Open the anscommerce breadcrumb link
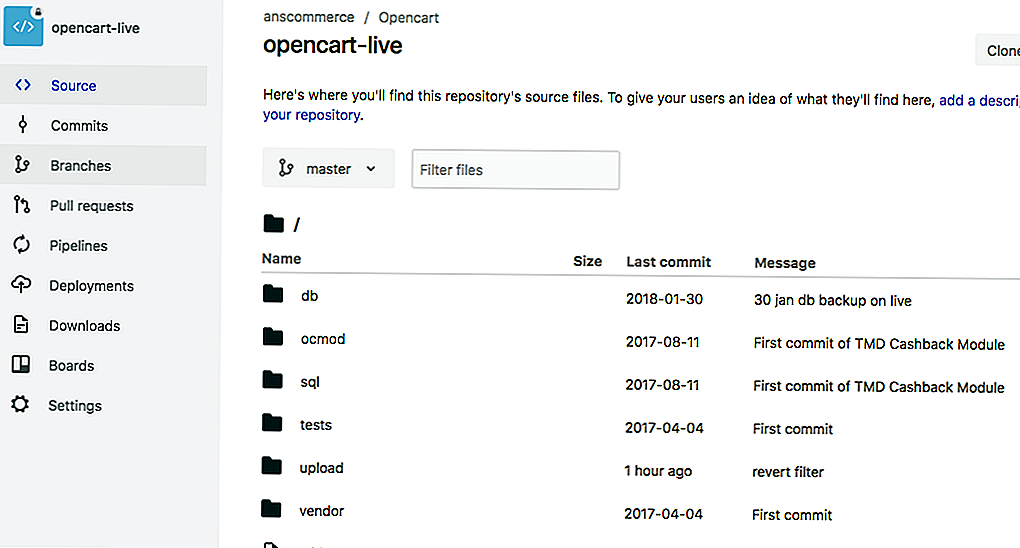 tap(308, 18)
